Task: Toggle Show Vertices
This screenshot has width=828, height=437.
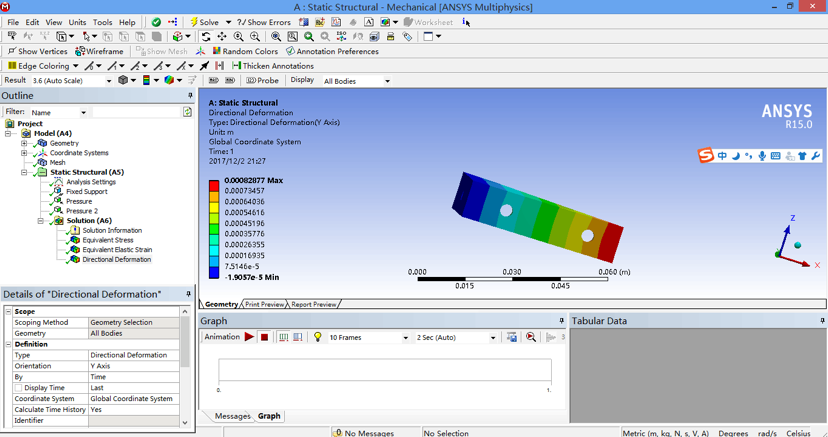Action: pyautogui.click(x=37, y=51)
